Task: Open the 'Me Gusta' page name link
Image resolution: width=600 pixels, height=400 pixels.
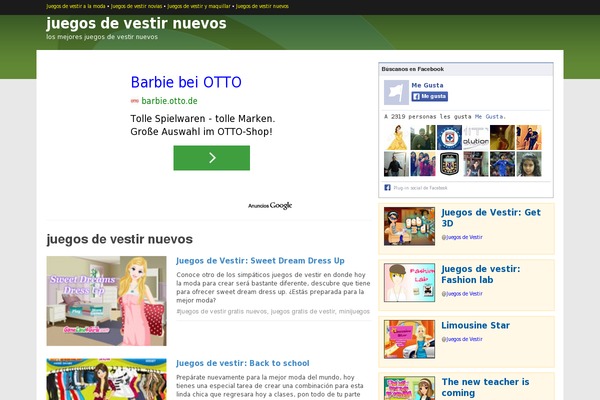Action: coord(427,85)
